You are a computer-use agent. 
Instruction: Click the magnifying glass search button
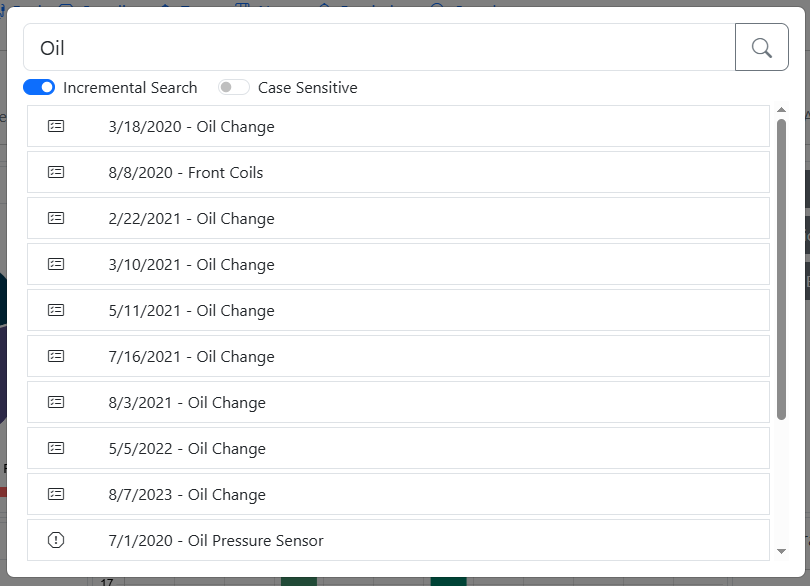tap(761, 47)
